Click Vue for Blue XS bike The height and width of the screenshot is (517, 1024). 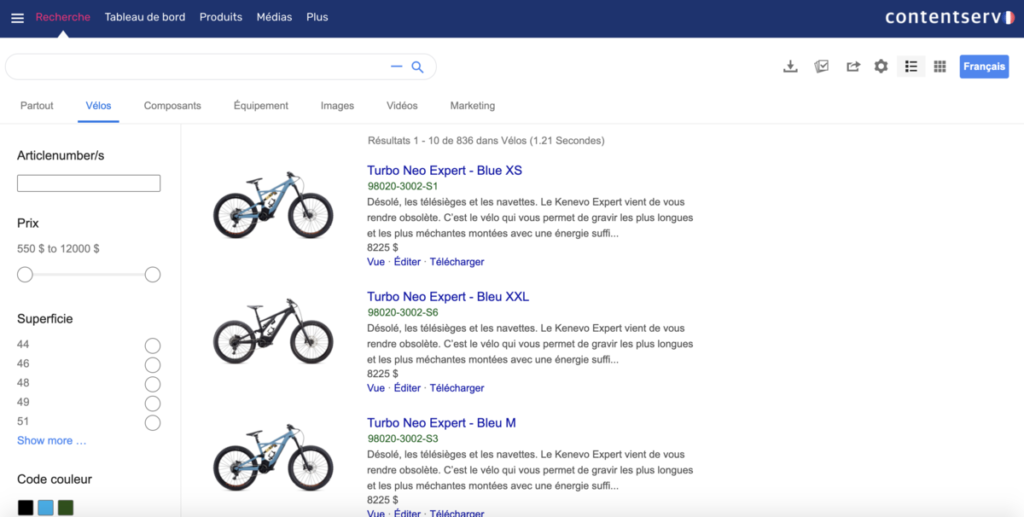[x=376, y=262]
